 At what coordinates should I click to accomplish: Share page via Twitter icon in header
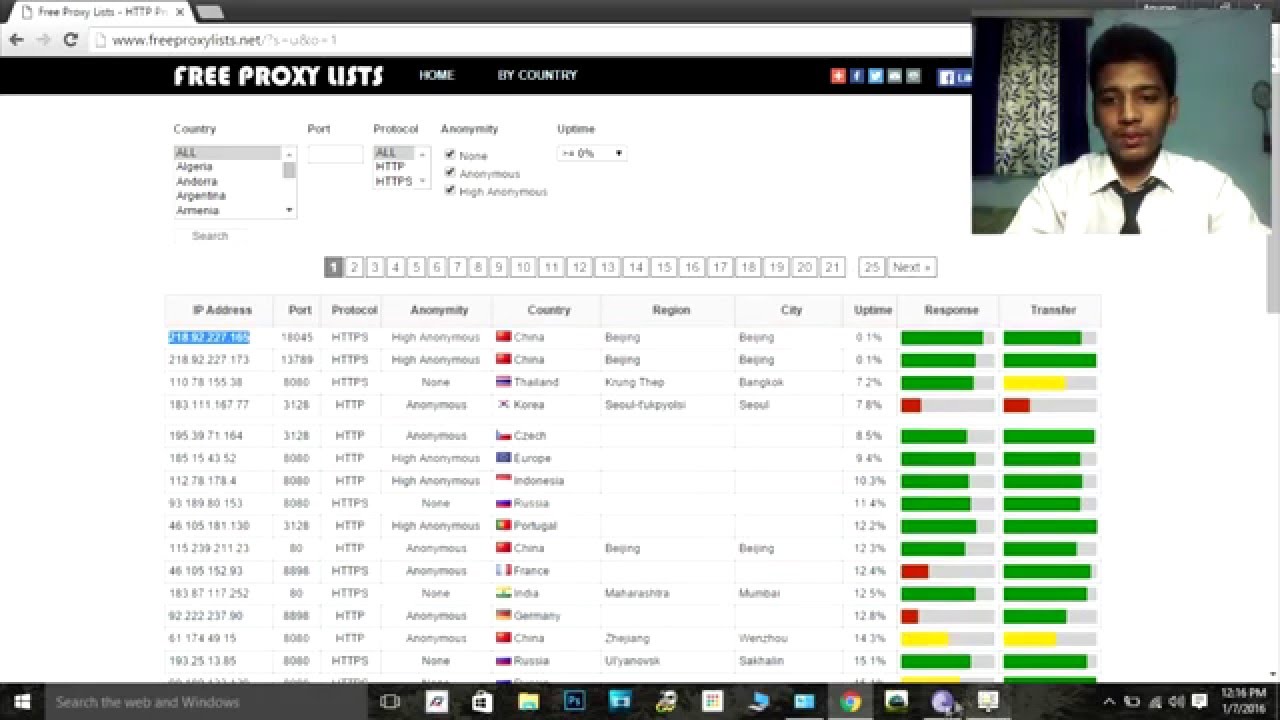click(876, 76)
